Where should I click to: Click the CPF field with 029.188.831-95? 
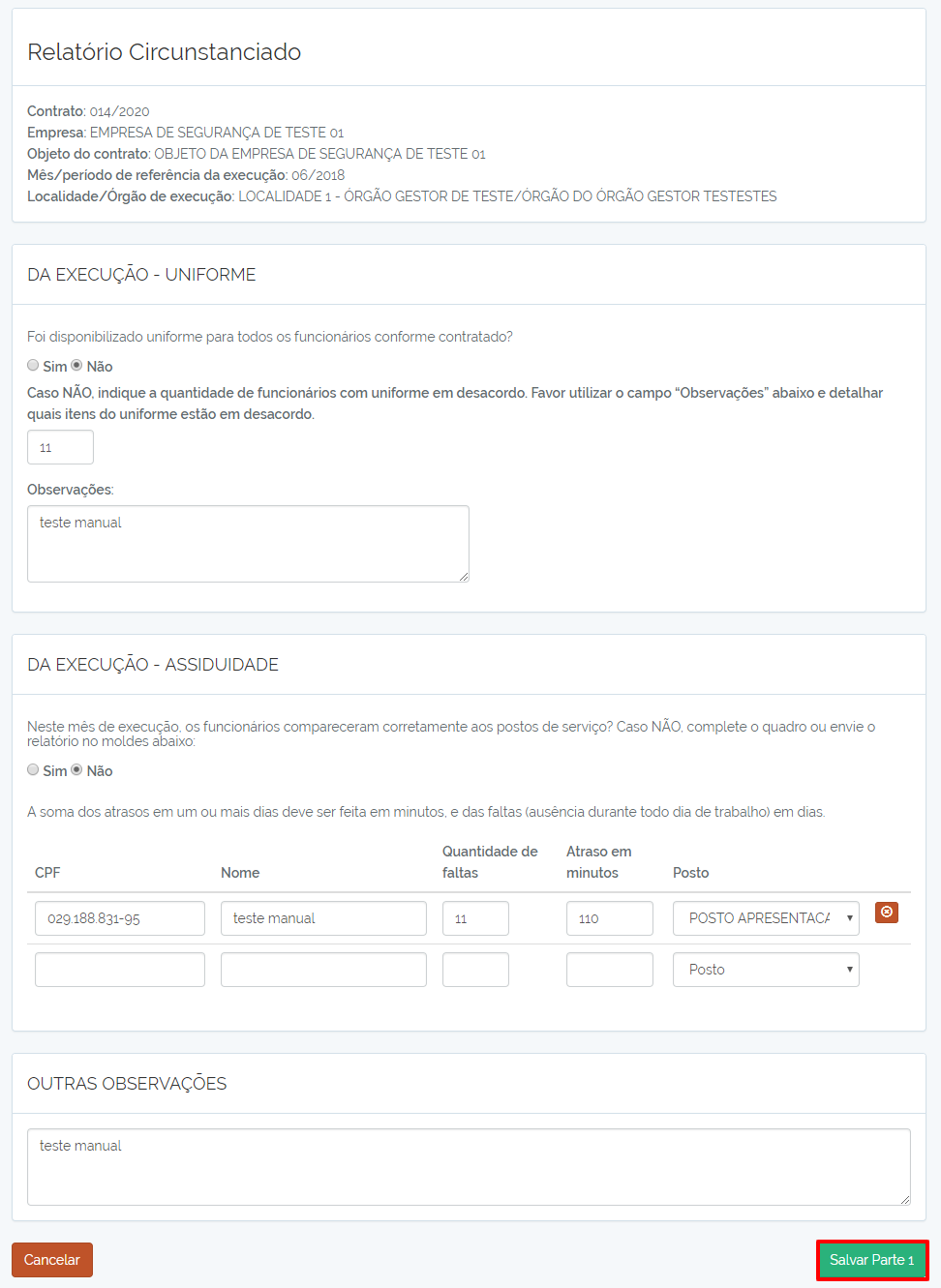(120, 918)
